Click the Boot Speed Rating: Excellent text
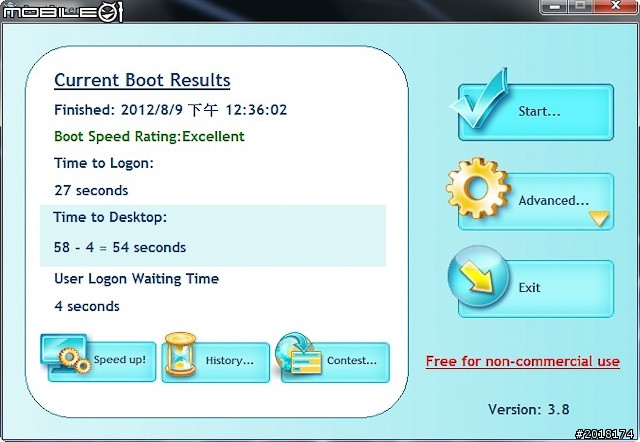 (149, 136)
